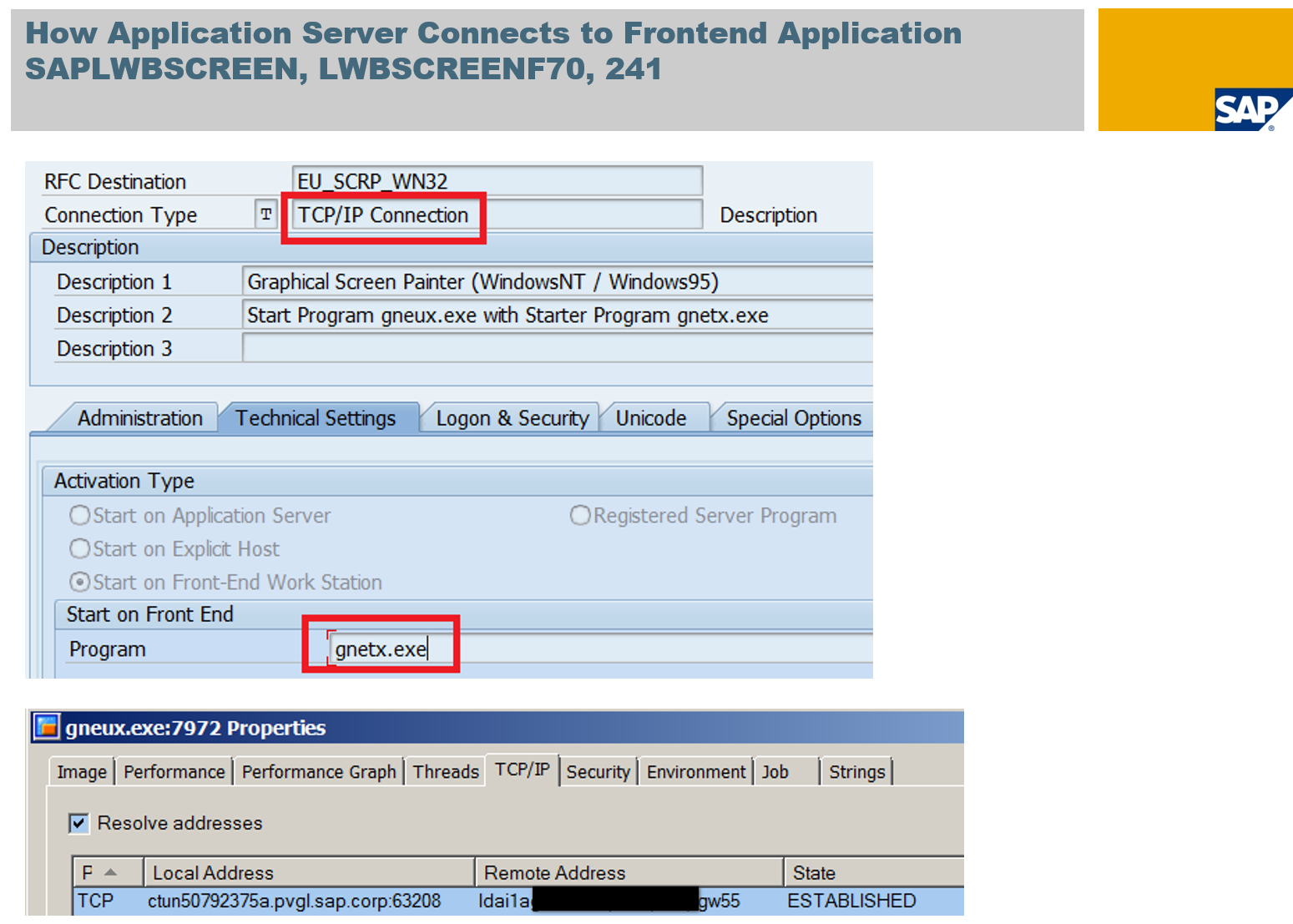The height and width of the screenshot is (924, 1293).
Task: Click the T connection type indicator button
Action: [265, 215]
